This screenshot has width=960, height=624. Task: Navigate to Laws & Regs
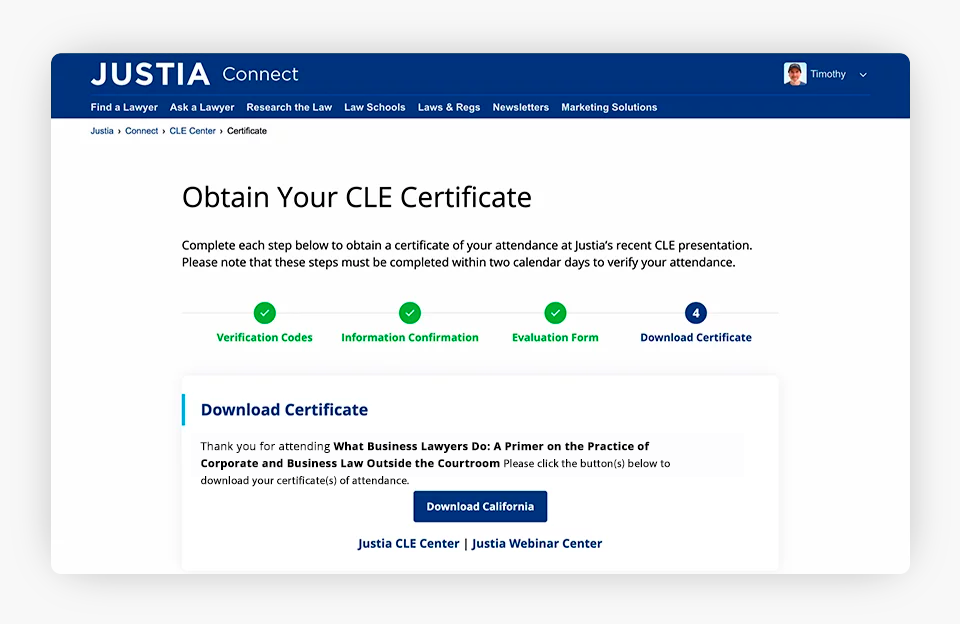coord(449,107)
